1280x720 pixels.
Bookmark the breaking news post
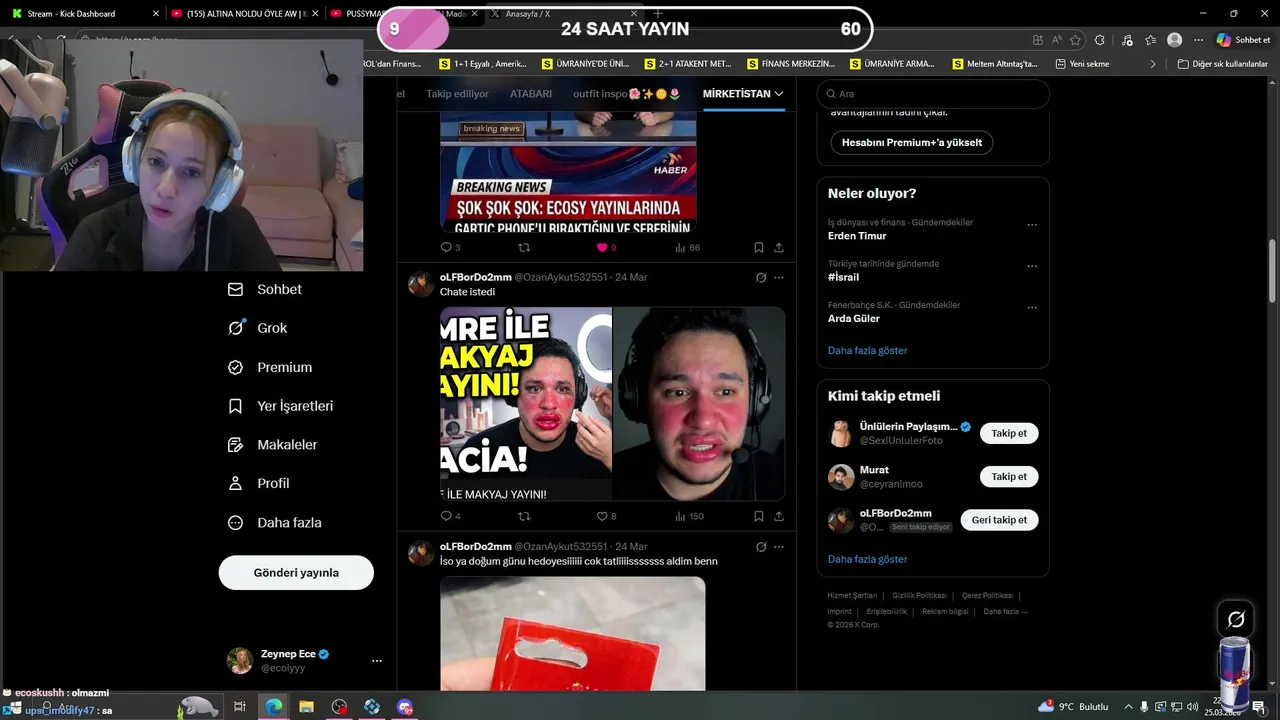(759, 247)
